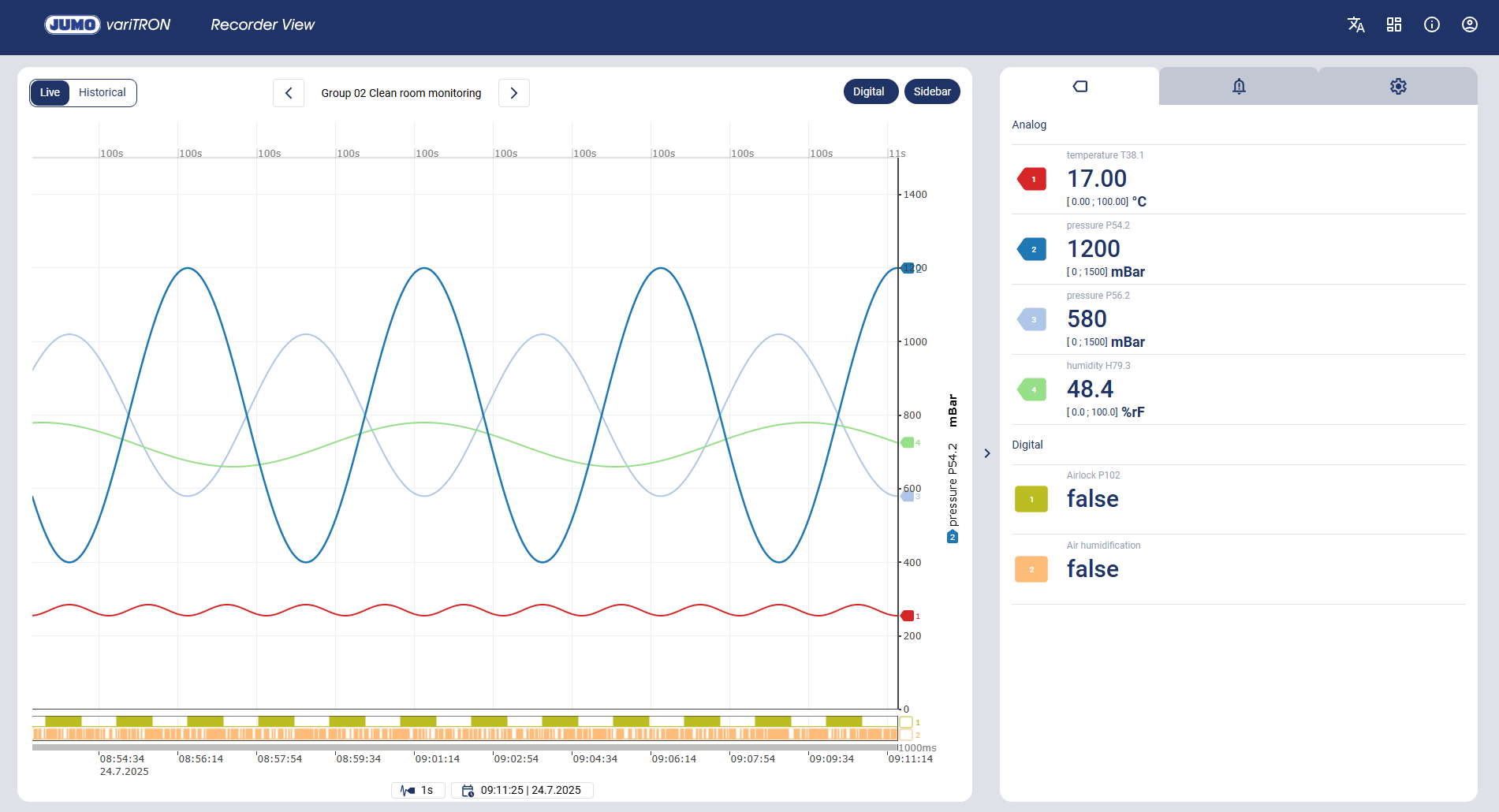The width and height of the screenshot is (1499, 812).
Task: Open the user account icon
Action: (1469, 24)
